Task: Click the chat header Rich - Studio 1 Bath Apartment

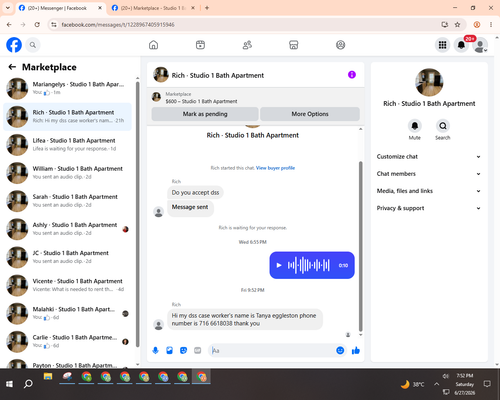Action: pos(217,75)
